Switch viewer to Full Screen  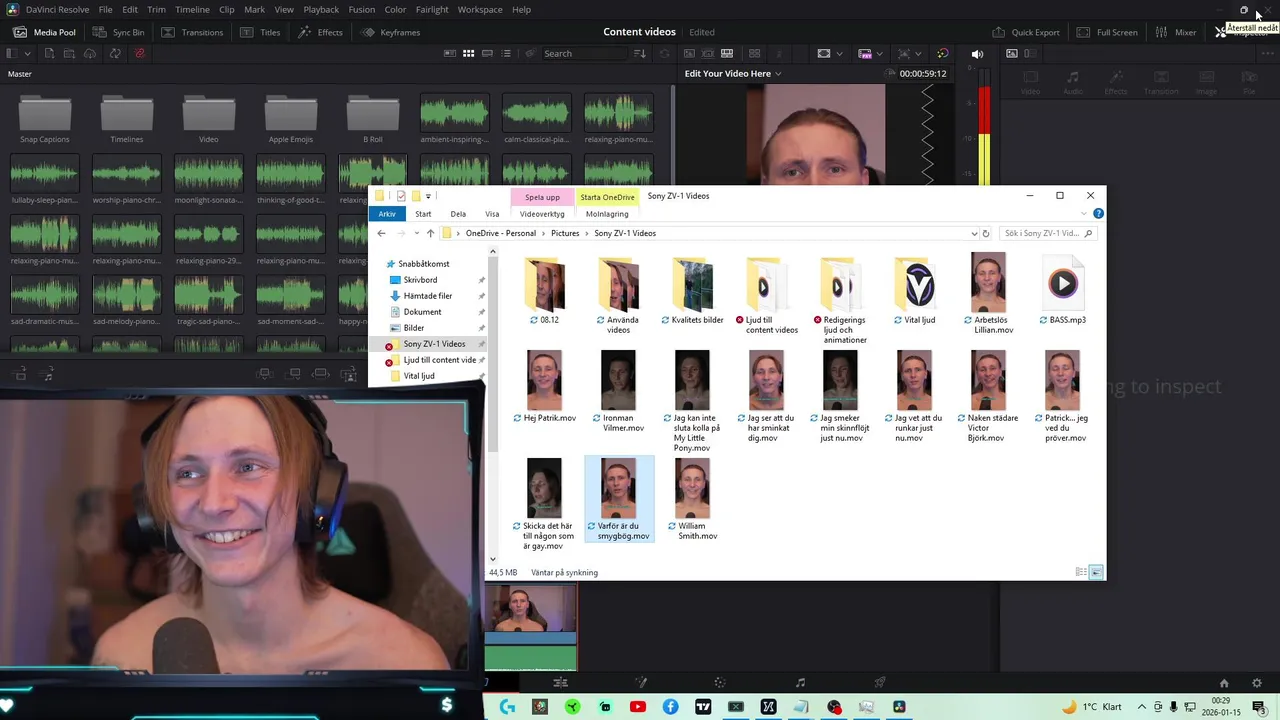[1108, 32]
